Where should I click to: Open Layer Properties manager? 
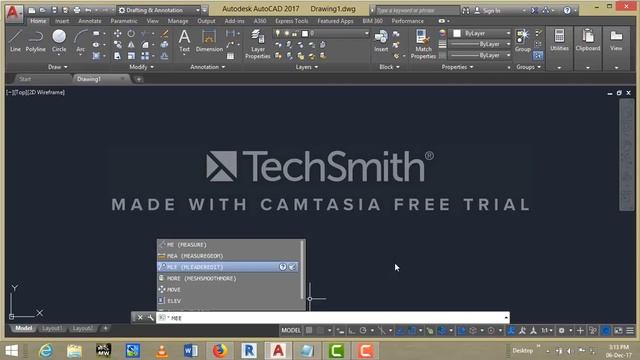pos(258,44)
